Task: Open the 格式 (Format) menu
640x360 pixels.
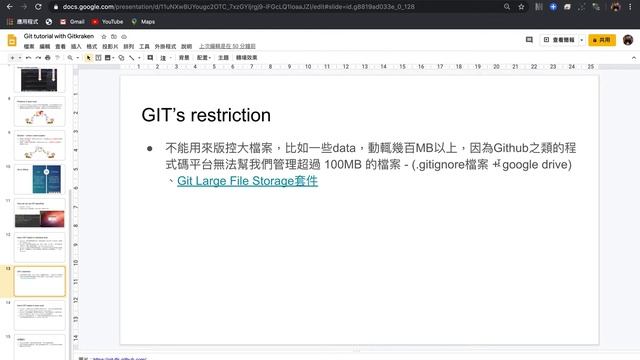Action: [92, 47]
